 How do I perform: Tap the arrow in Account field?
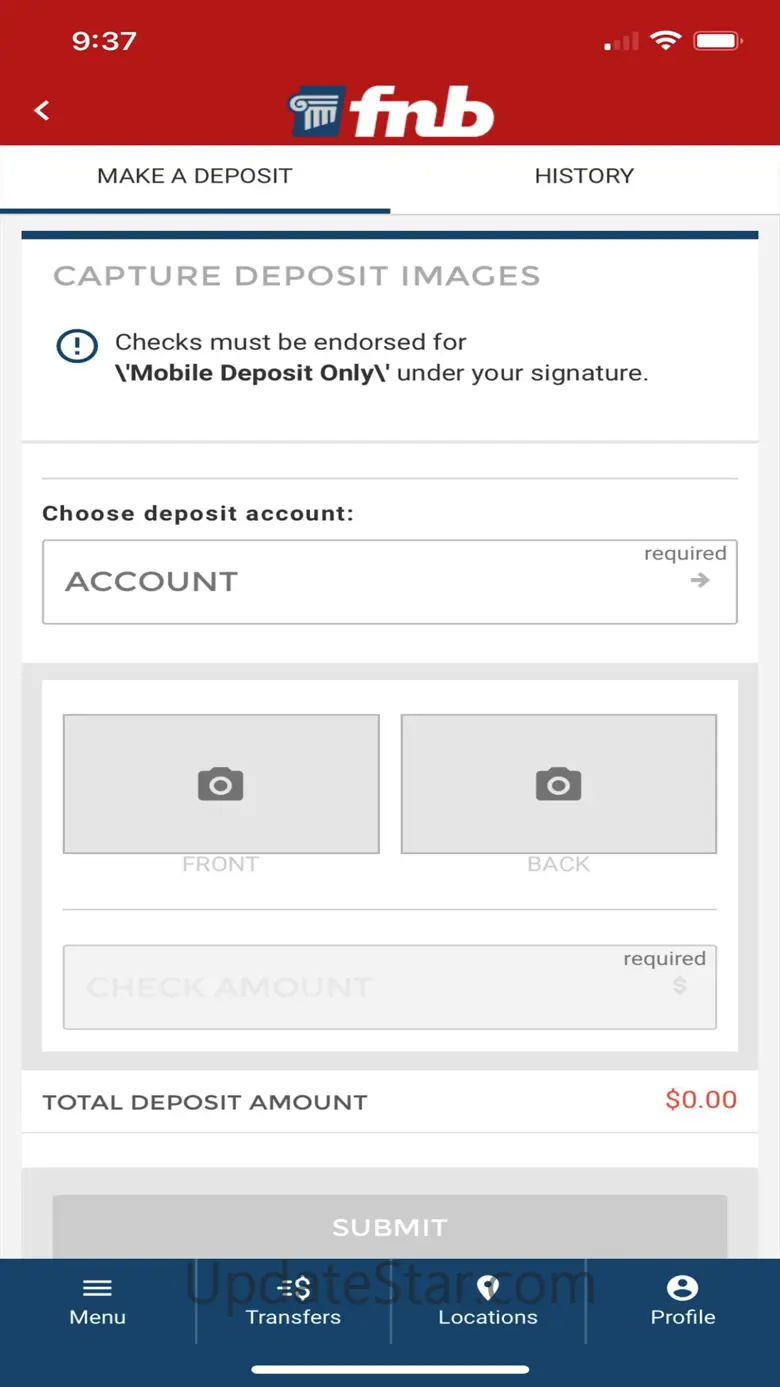(700, 580)
